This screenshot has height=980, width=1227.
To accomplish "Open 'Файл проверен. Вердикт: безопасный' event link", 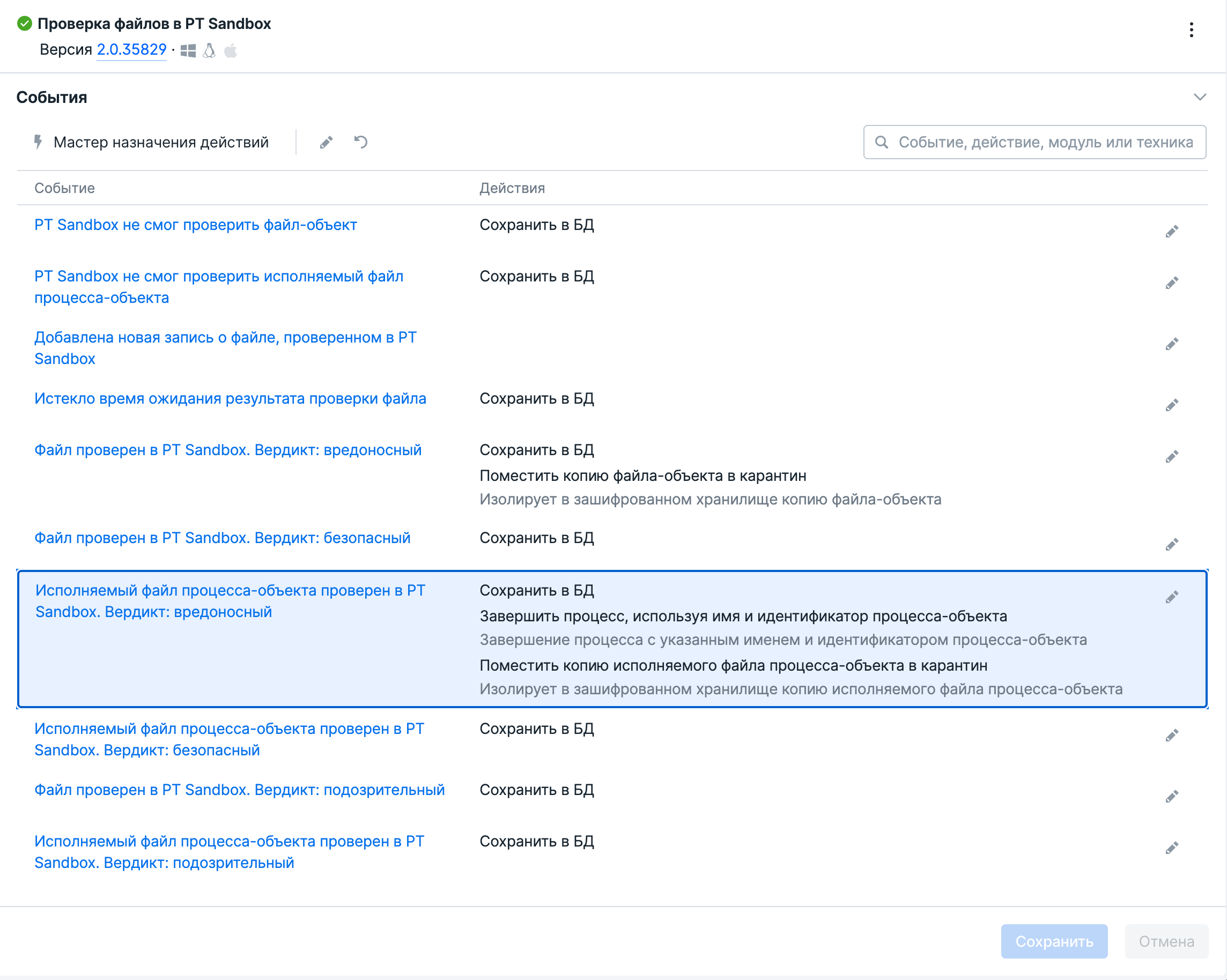I will (x=222, y=538).
